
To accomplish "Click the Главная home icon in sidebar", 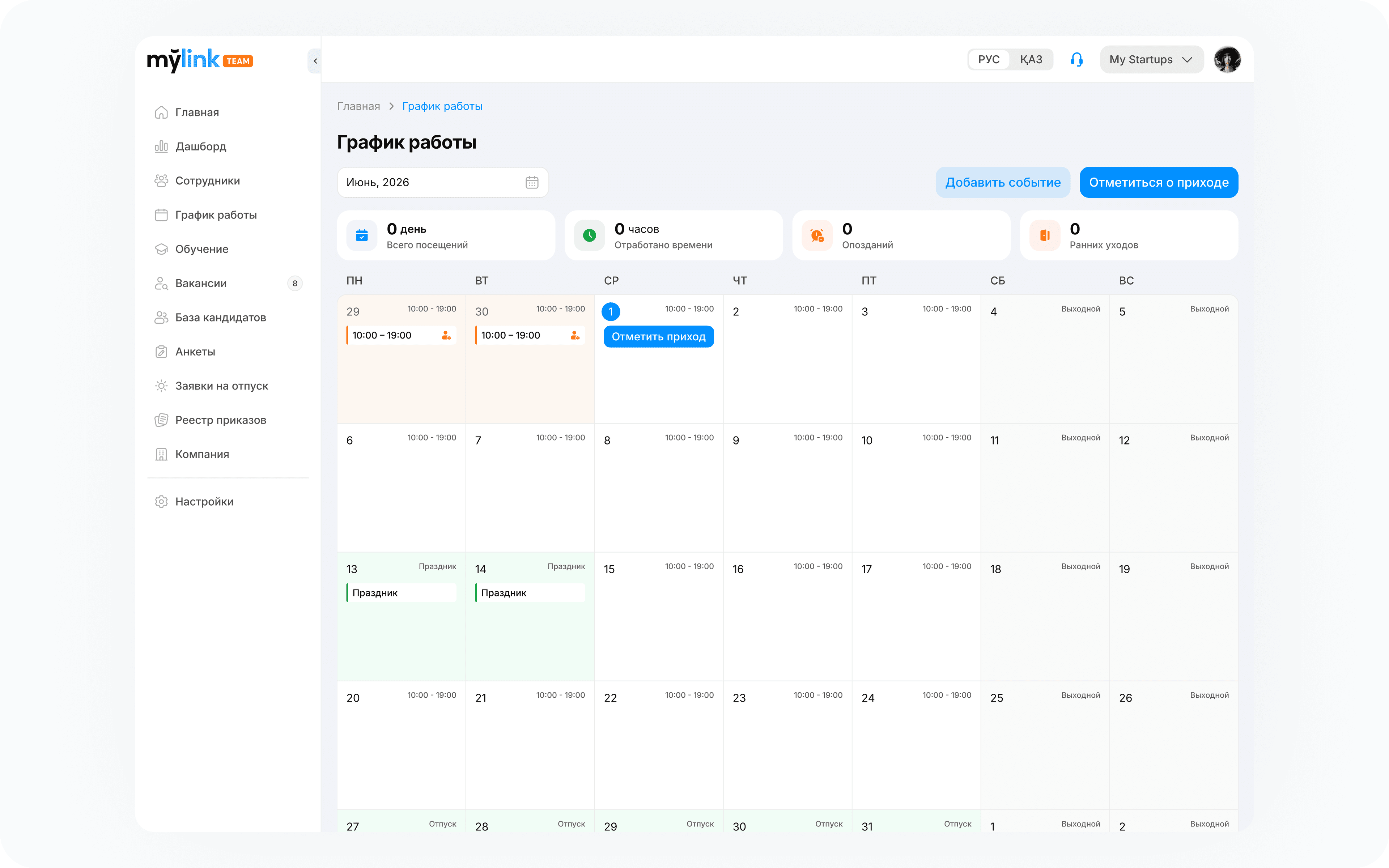I will point(161,112).
